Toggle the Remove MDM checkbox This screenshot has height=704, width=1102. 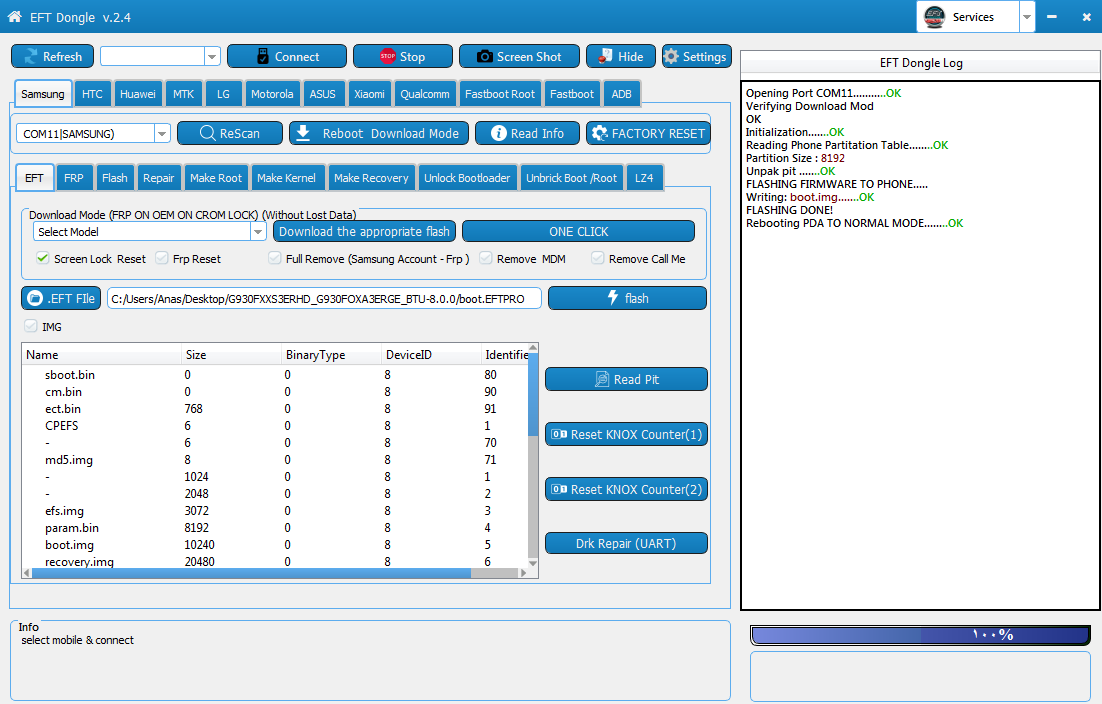[486, 258]
